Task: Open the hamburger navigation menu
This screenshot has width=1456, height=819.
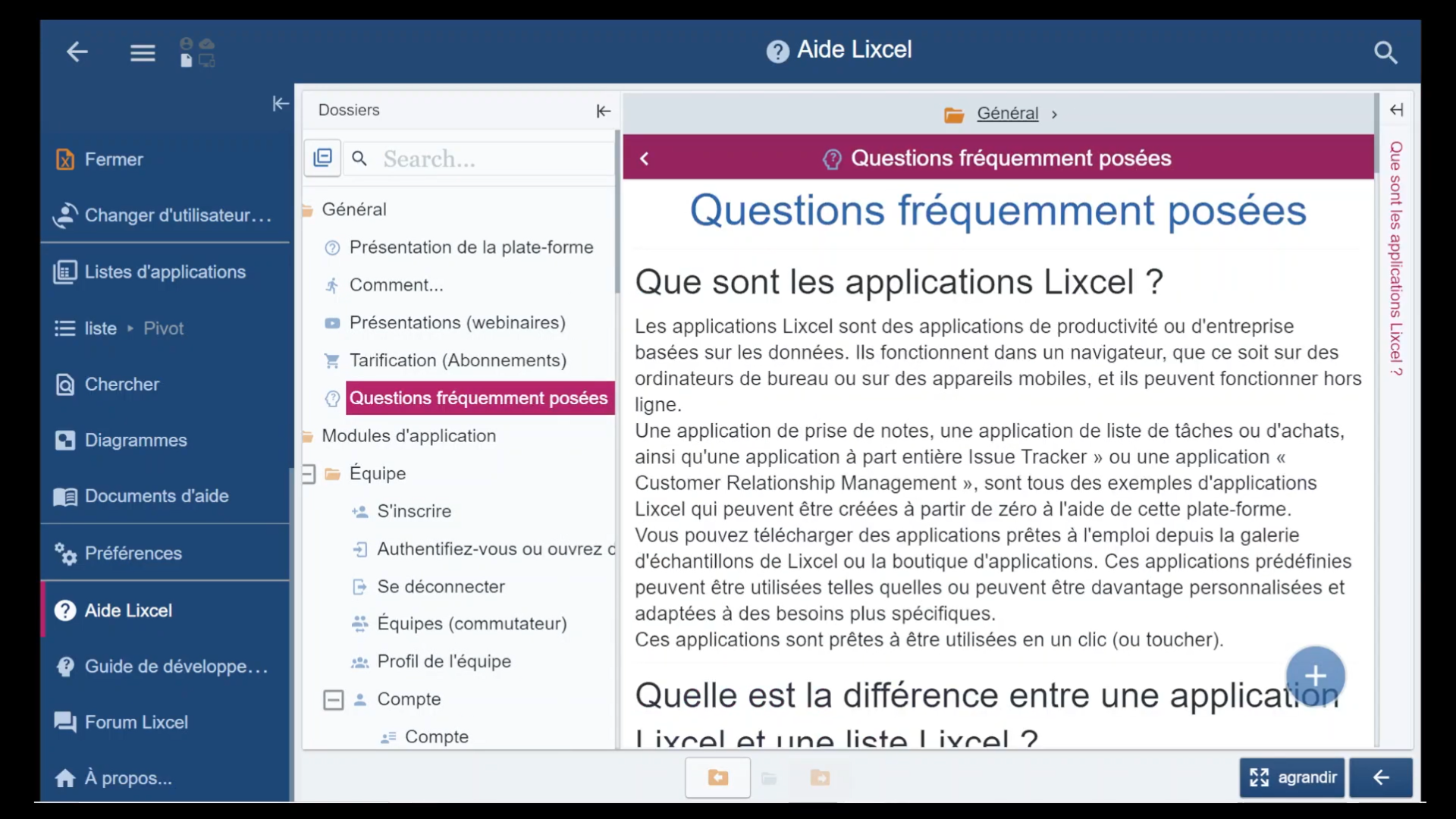Action: [142, 52]
